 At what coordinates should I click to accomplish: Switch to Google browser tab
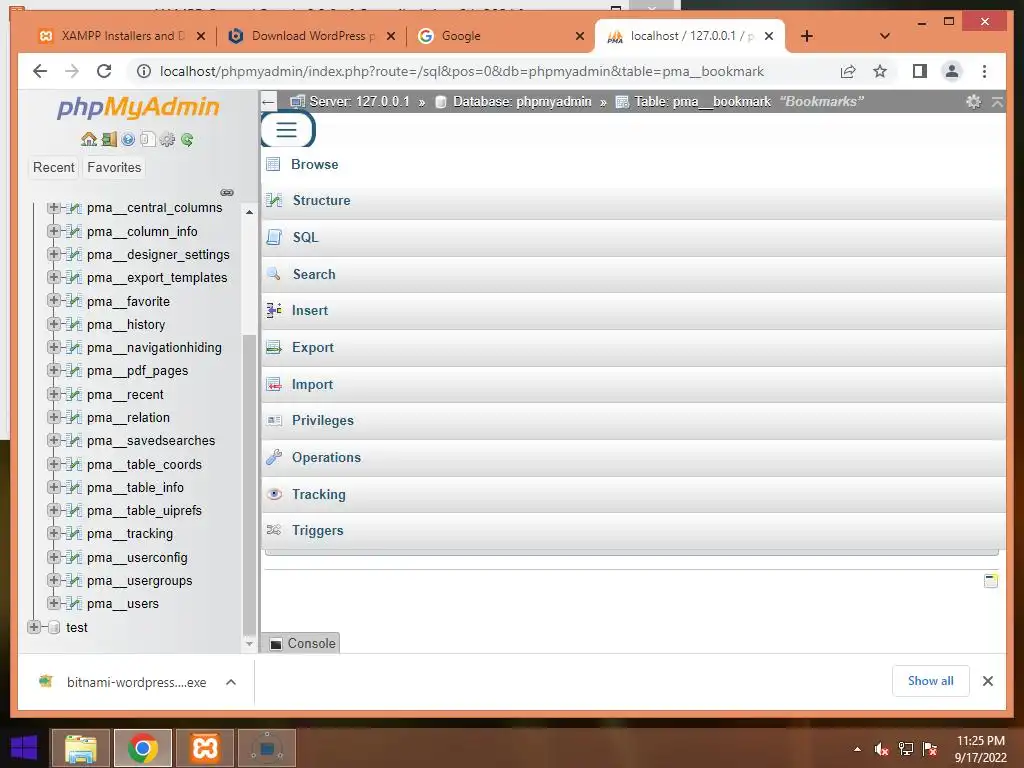[x=501, y=36]
